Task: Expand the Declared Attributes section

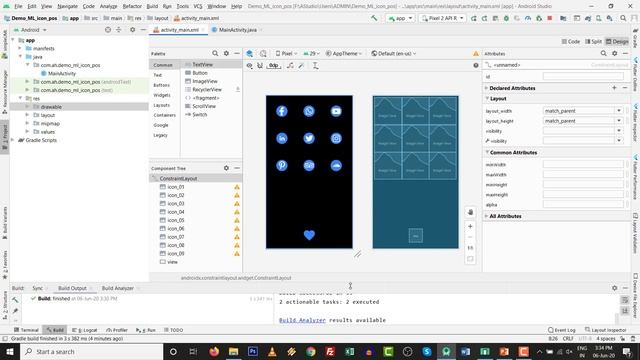Action: 487,88
